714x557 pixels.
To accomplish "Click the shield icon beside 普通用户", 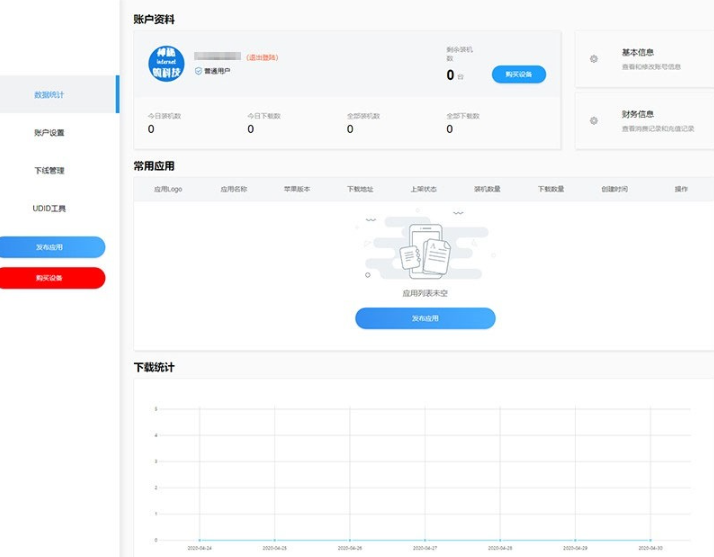I will pyautogui.click(x=198, y=71).
